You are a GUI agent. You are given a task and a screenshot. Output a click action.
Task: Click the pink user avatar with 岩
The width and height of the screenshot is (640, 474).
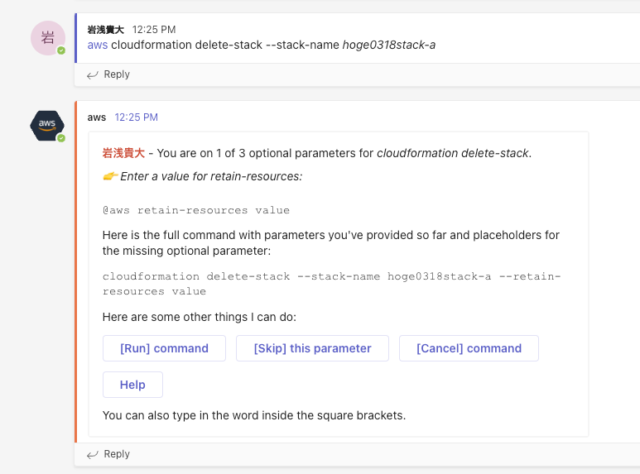point(48,38)
